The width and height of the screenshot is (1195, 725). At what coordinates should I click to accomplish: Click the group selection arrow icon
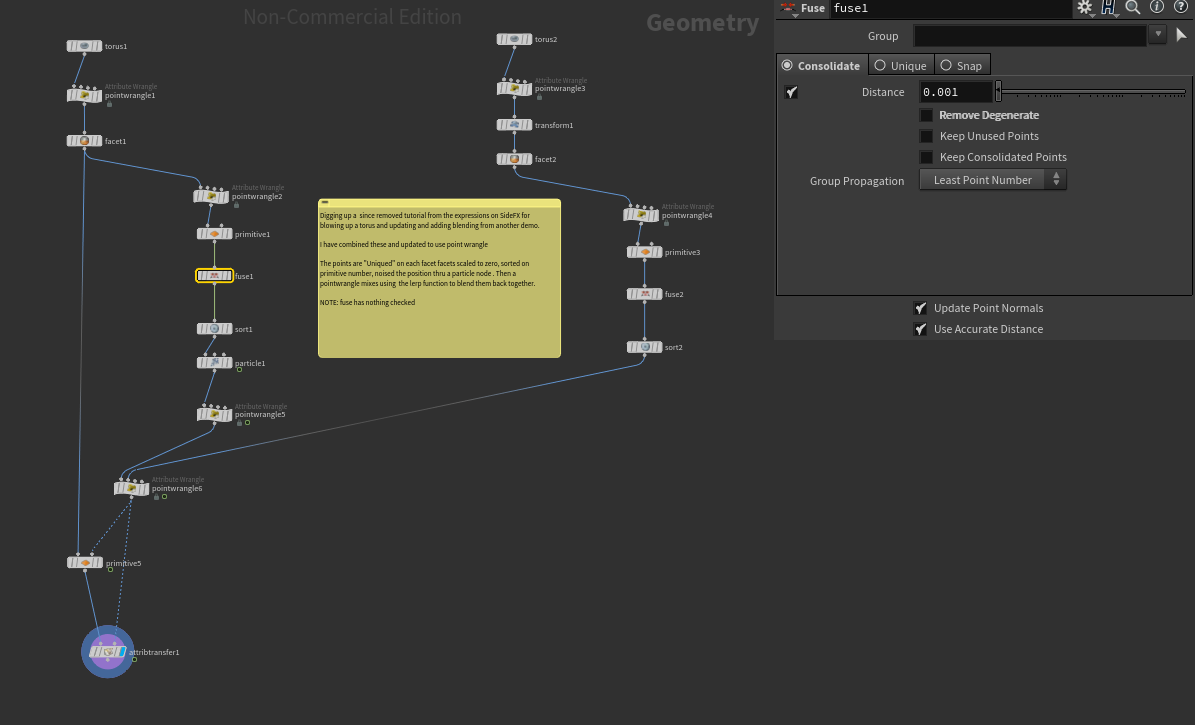[x=1181, y=36]
